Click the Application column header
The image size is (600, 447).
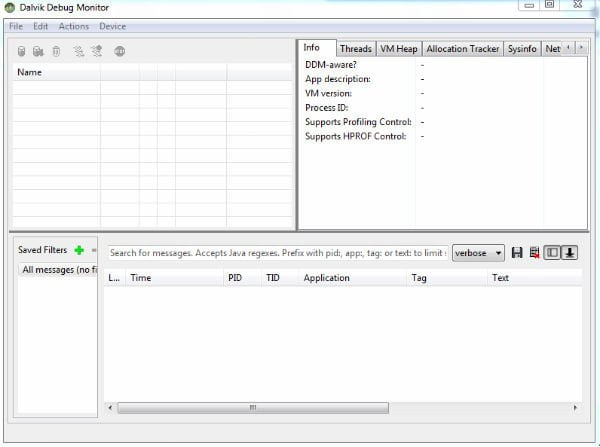pyautogui.click(x=352, y=278)
